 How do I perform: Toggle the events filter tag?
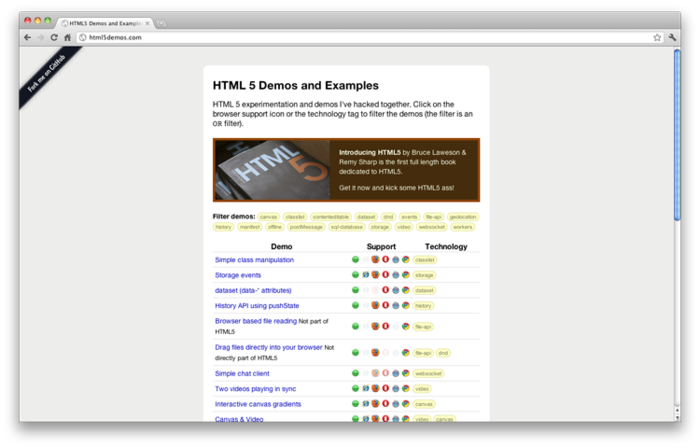(409, 217)
